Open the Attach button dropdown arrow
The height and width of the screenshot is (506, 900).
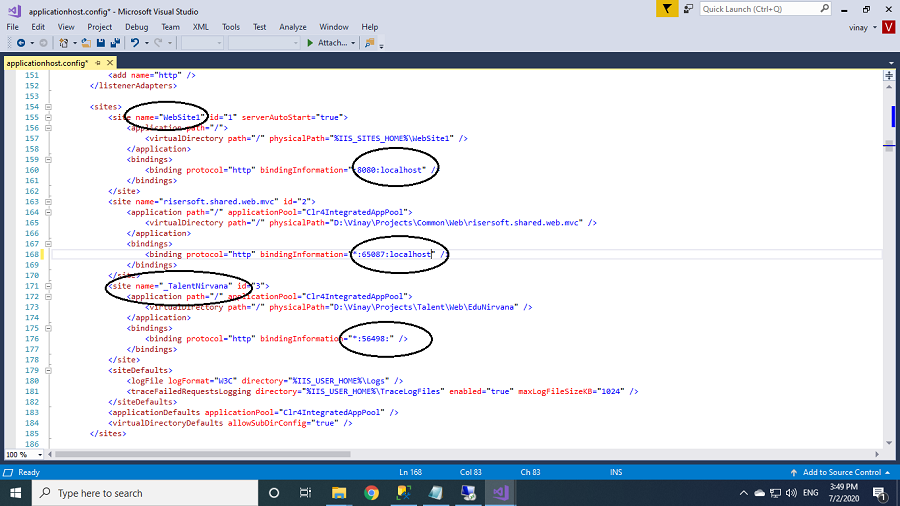coord(353,43)
